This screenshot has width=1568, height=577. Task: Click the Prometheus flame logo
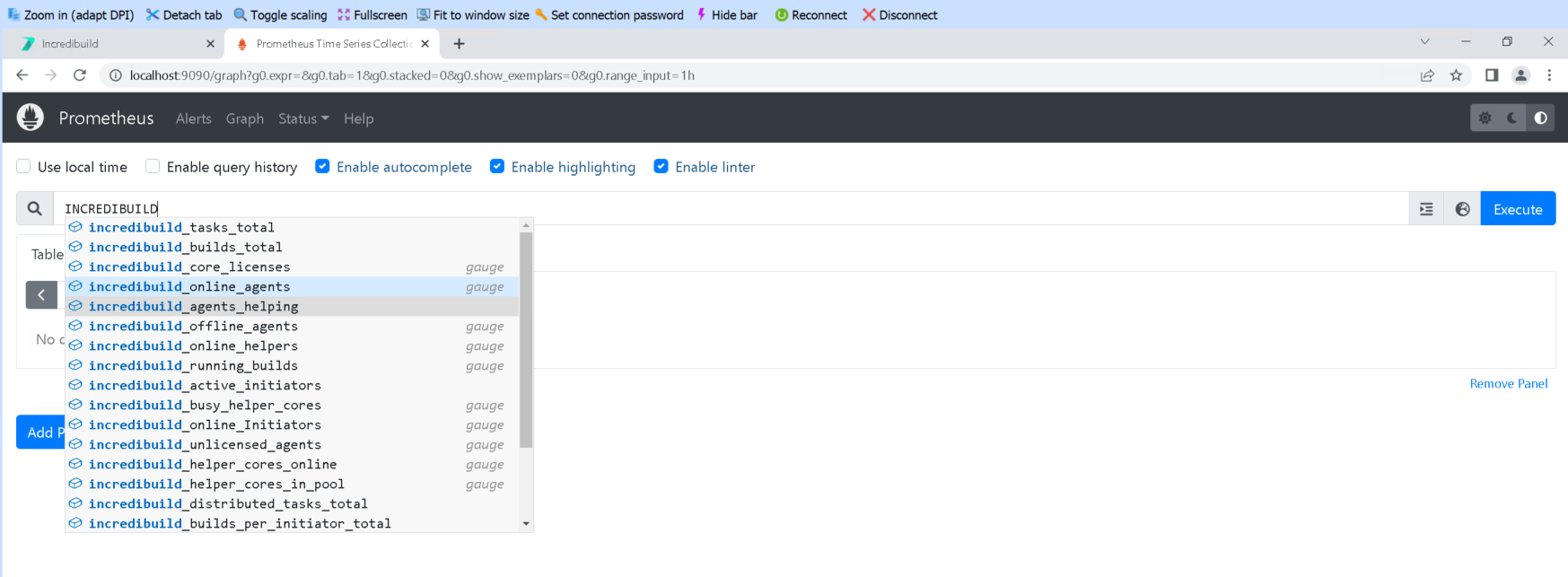point(31,118)
